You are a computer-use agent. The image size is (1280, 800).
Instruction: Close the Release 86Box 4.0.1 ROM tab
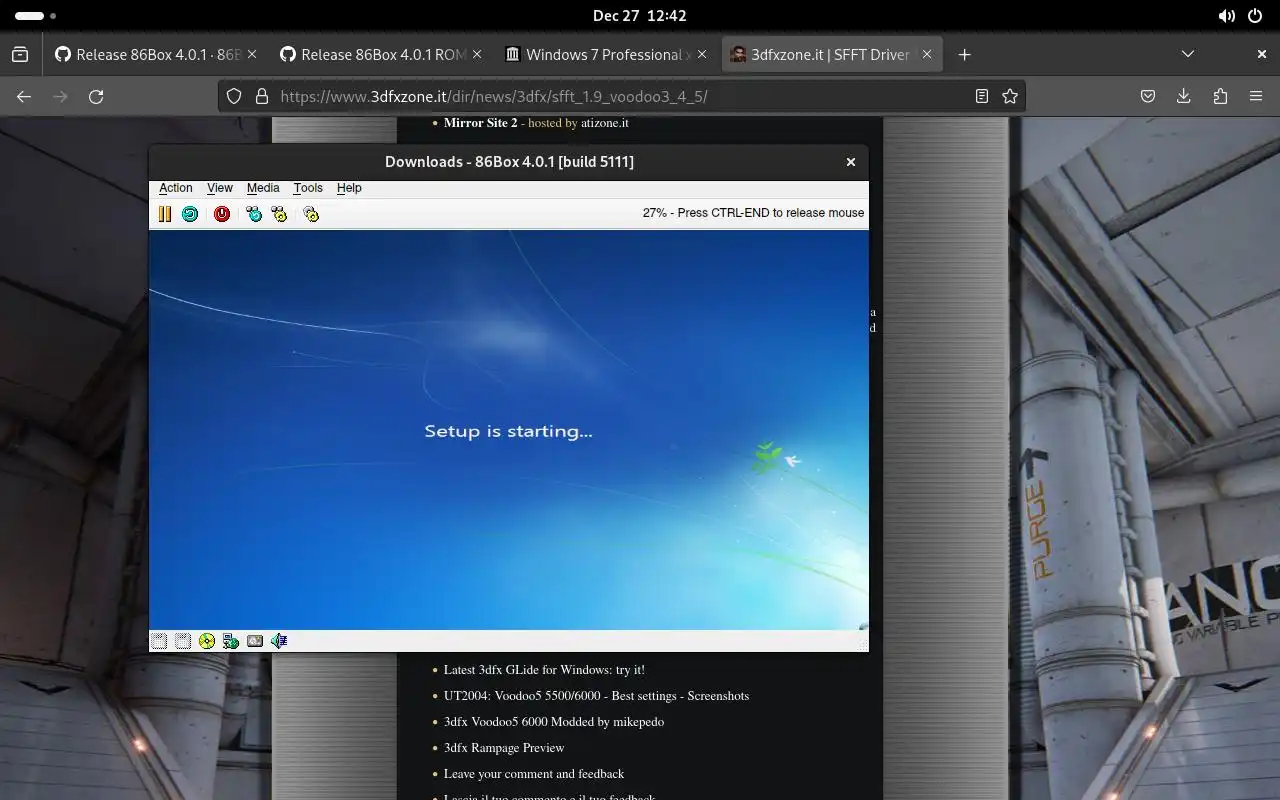[x=476, y=54]
